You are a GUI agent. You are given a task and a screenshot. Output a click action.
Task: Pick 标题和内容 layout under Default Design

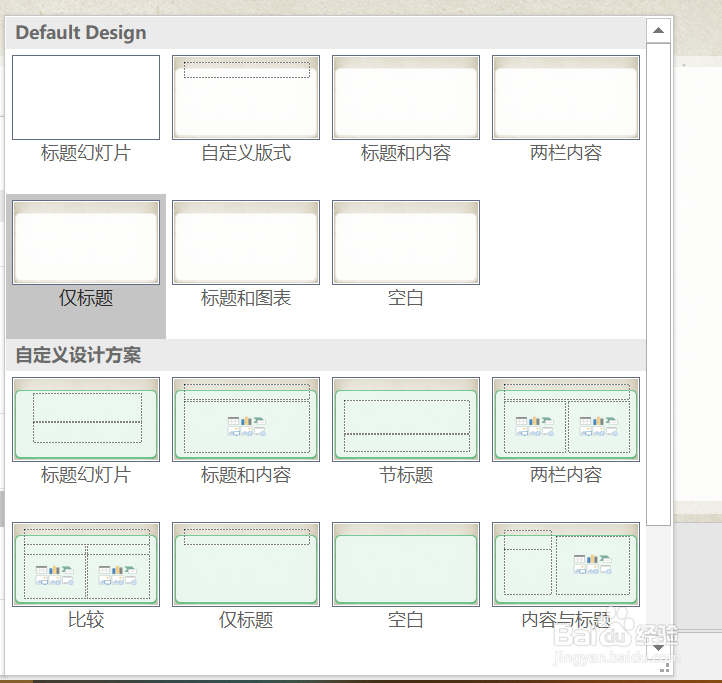(406, 98)
